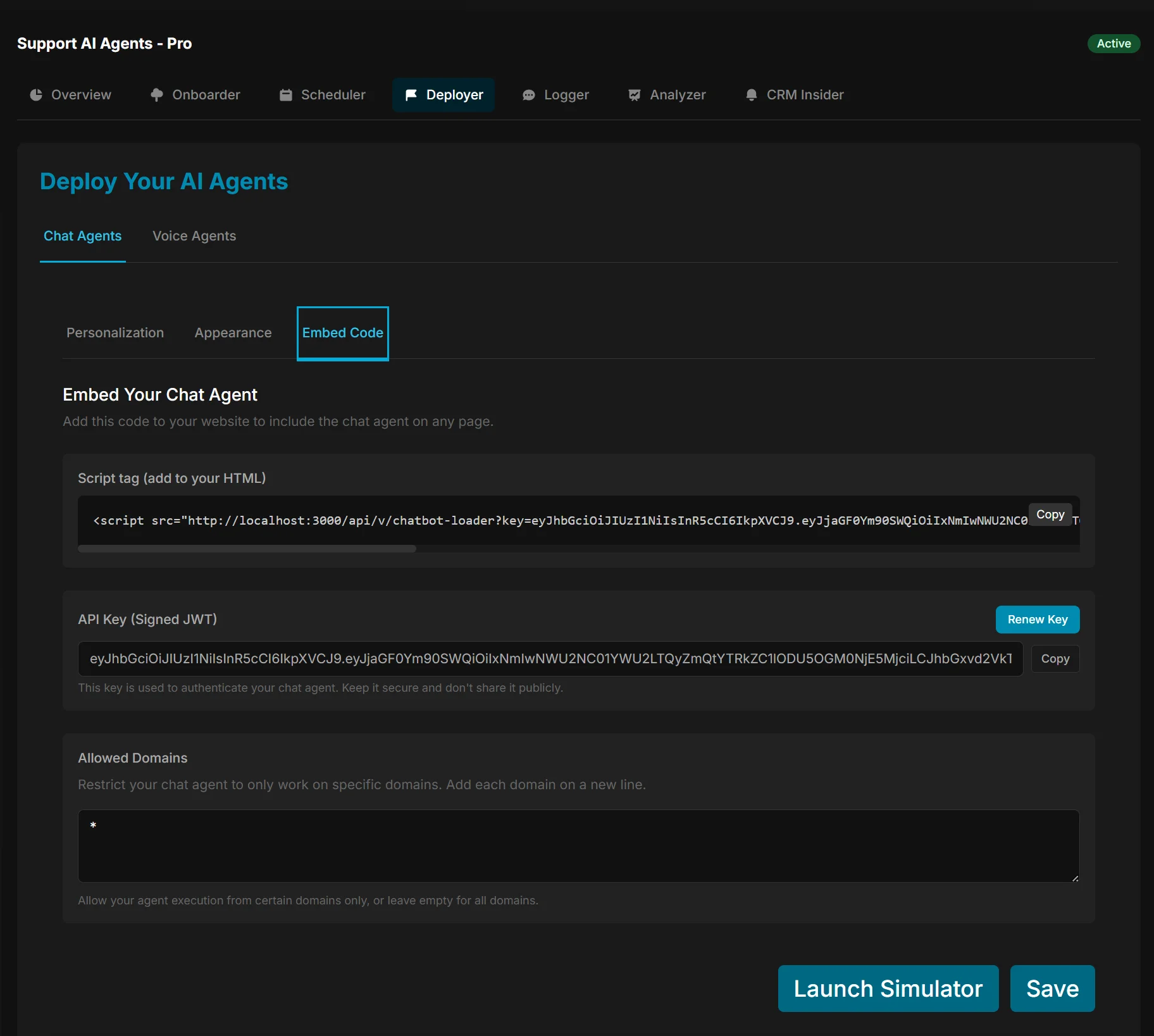Copy the script tag code
This screenshot has width=1154, height=1036.
(1050, 515)
